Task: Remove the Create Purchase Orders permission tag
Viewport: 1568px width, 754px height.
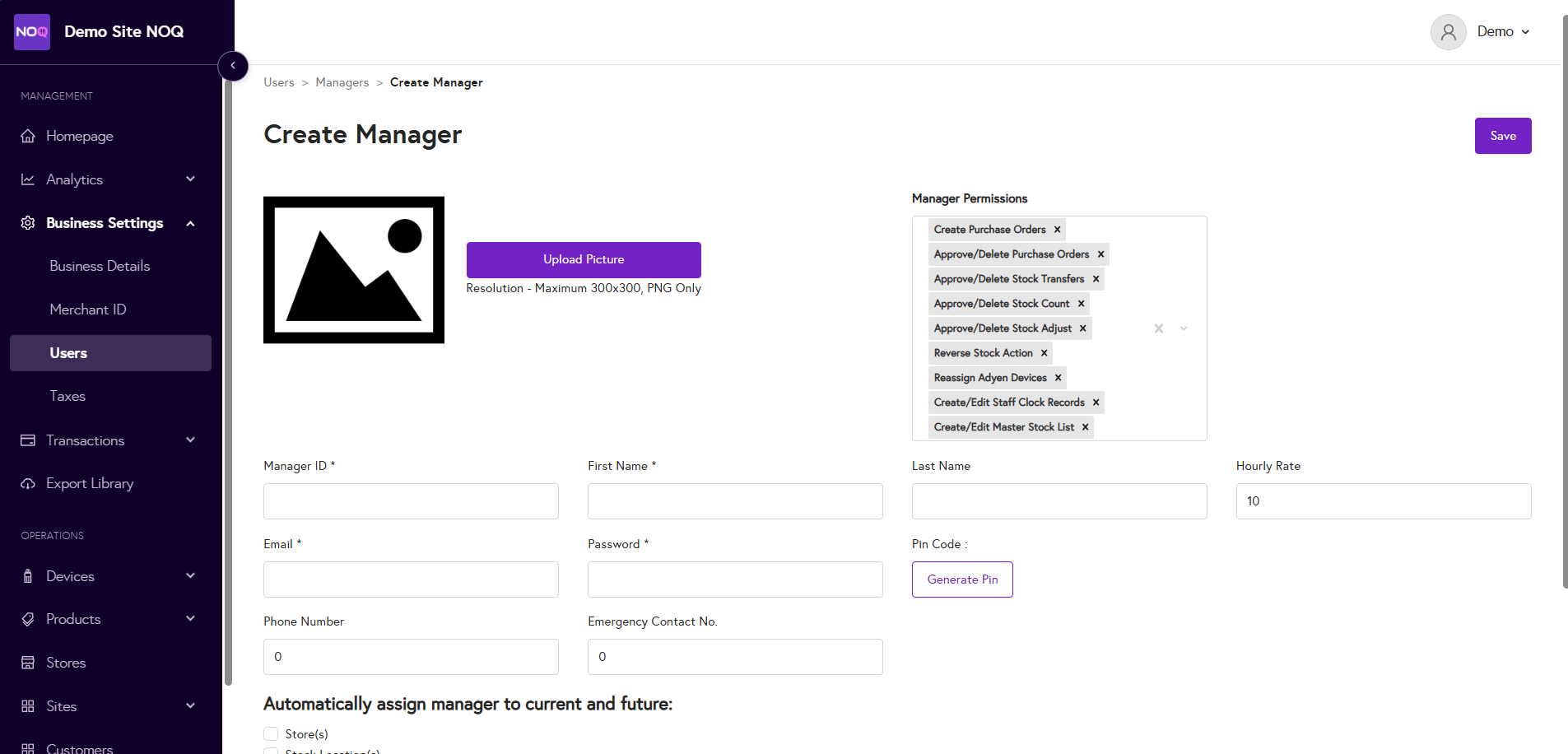Action: 1058,230
